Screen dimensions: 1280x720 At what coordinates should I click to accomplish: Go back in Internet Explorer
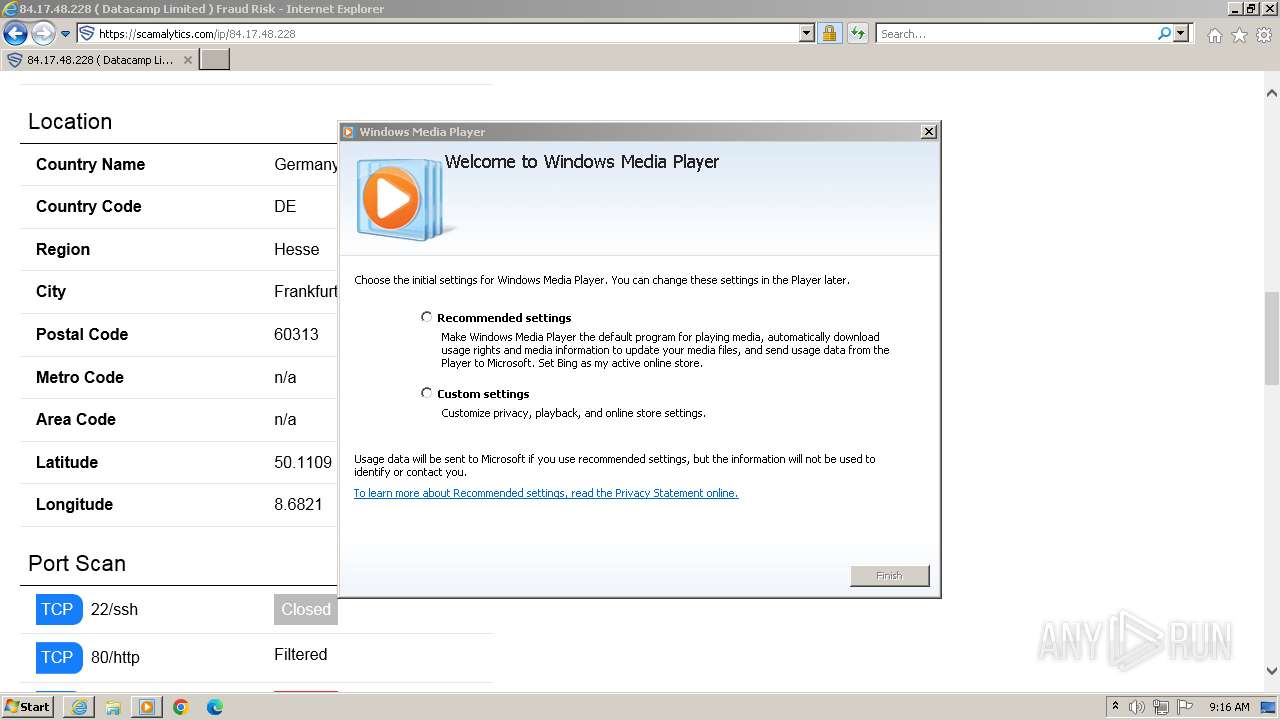coord(15,33)
